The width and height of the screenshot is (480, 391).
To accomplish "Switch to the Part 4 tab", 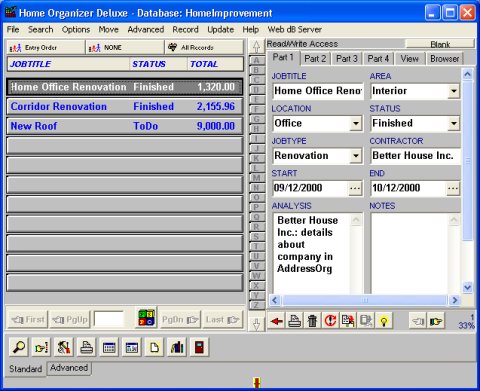I will pos(378,59).
